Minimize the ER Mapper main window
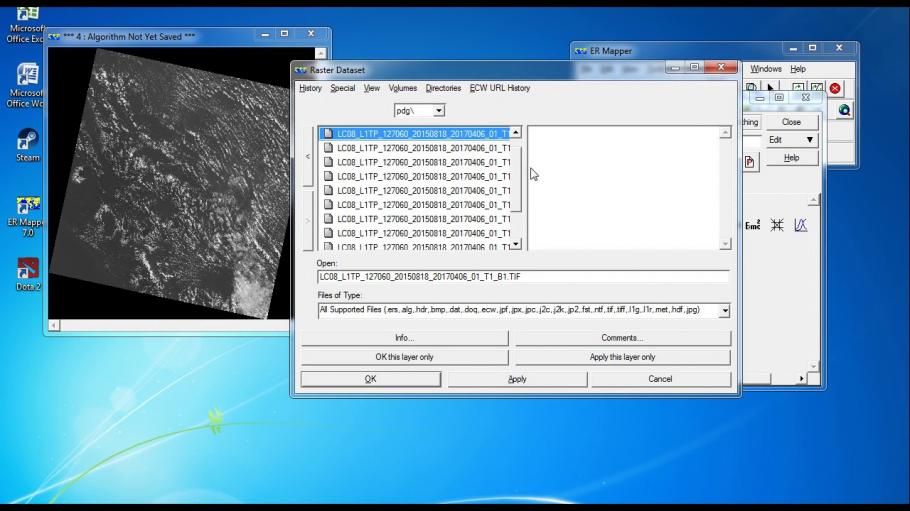The width and height of the screenshot is (910, 511). (793, 49)
